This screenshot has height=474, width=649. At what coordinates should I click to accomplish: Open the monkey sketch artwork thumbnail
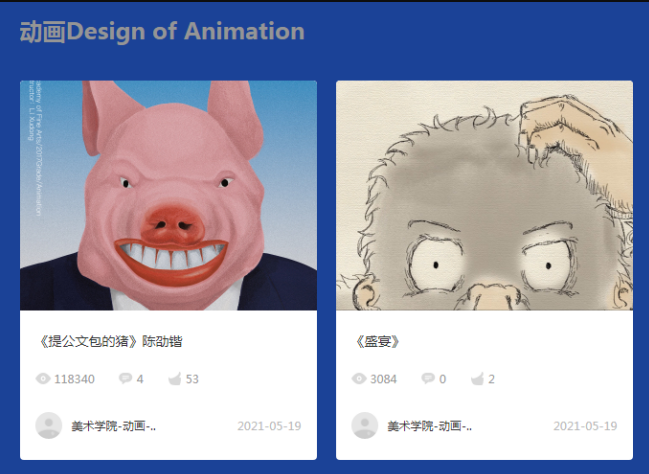(484, 195)
